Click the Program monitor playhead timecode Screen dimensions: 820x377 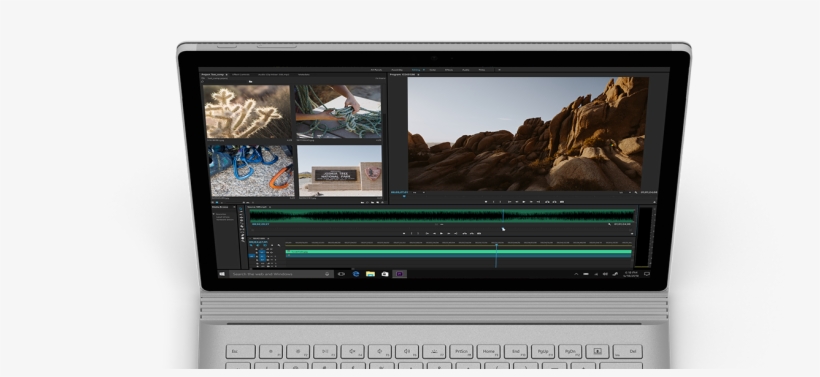pyautogui.click(x=399, y=192)
